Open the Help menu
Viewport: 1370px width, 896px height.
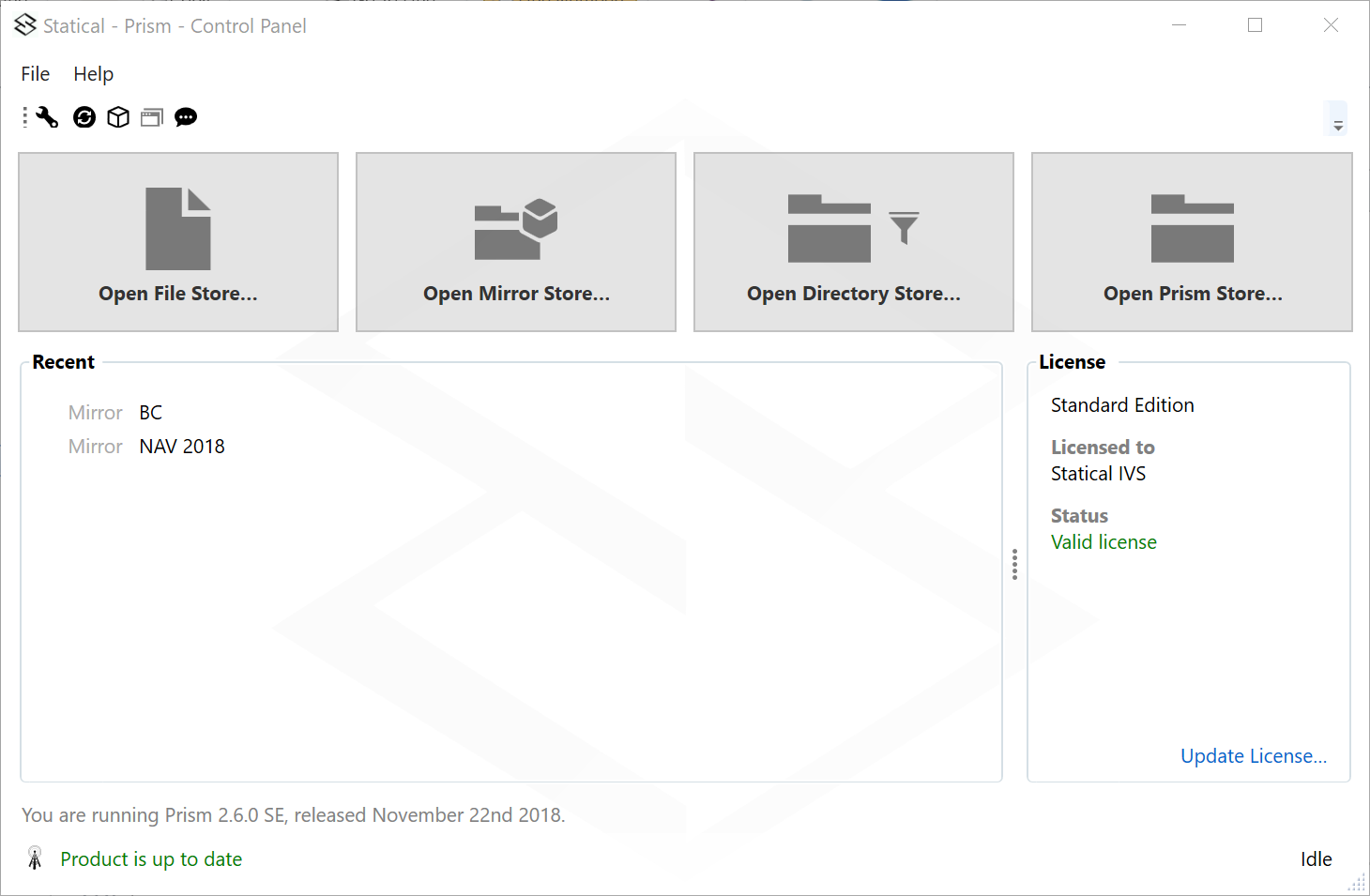(94, 74)
